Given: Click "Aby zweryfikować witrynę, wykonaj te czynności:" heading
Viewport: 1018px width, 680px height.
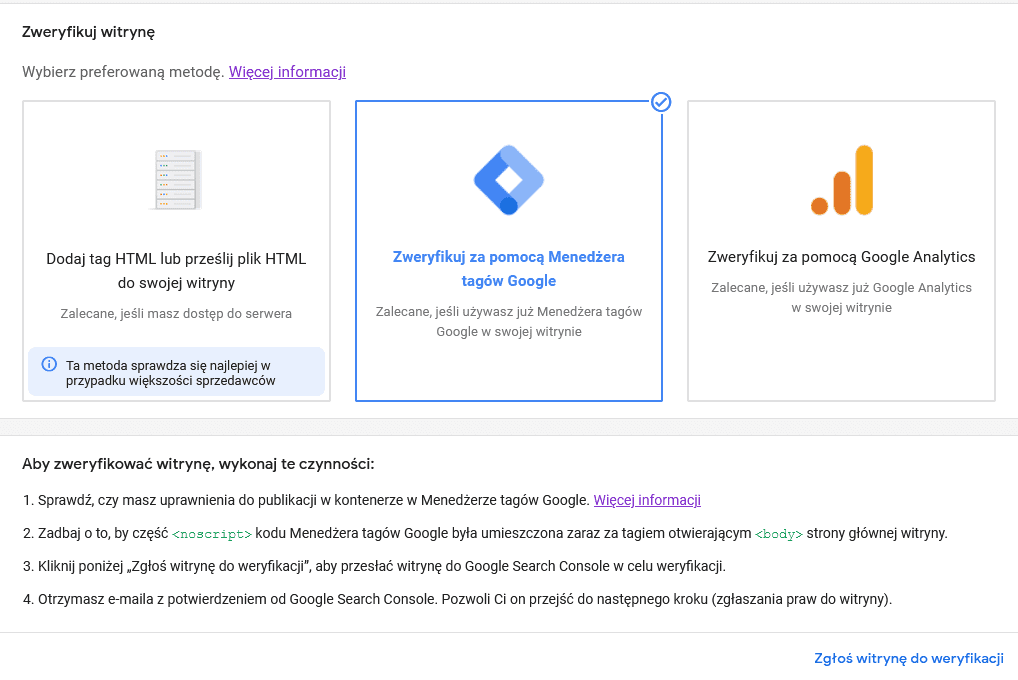Looking at the screenshot, I should (x=198, y=464).
